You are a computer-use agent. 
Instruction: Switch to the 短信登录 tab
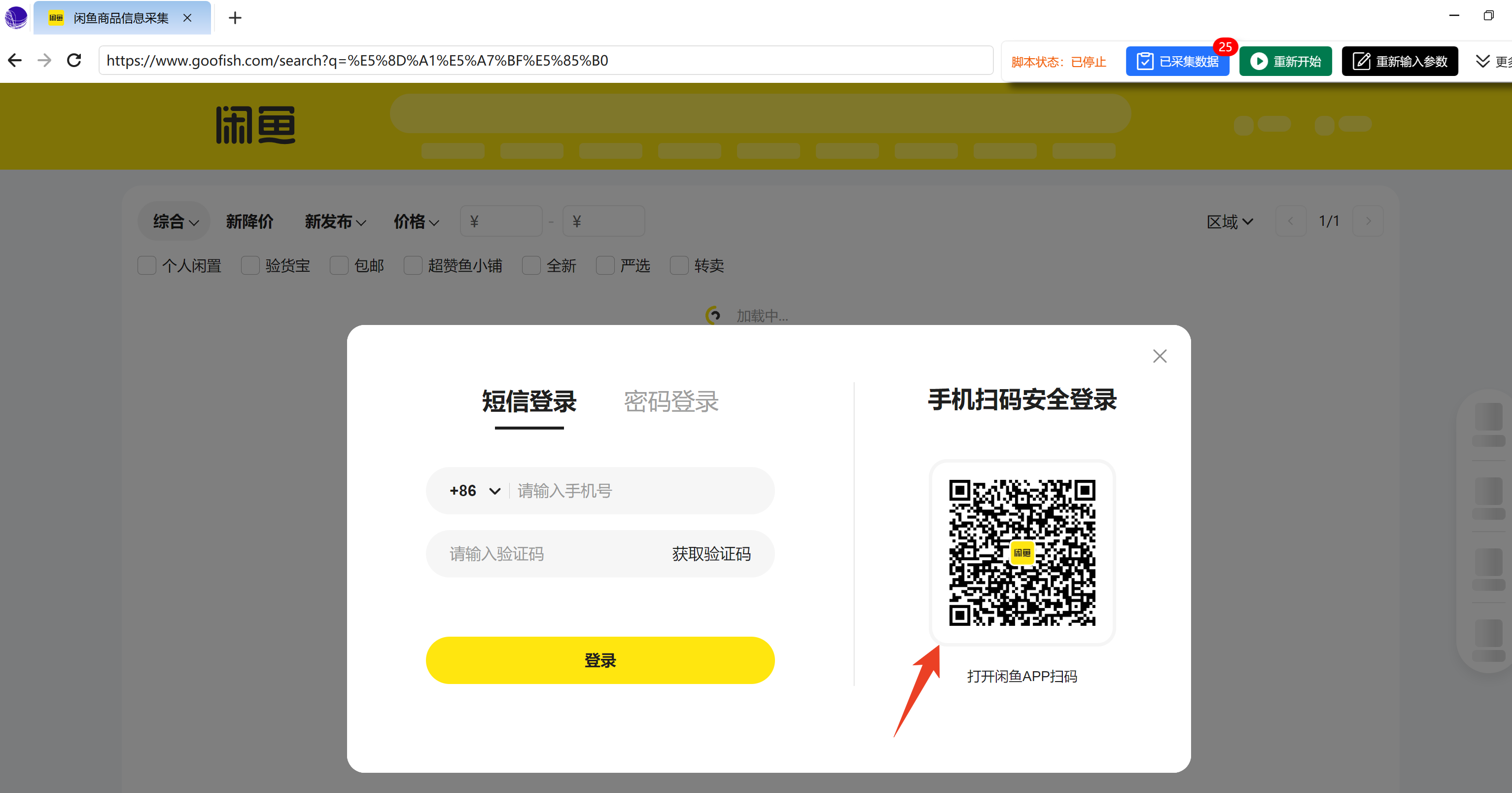529,401
